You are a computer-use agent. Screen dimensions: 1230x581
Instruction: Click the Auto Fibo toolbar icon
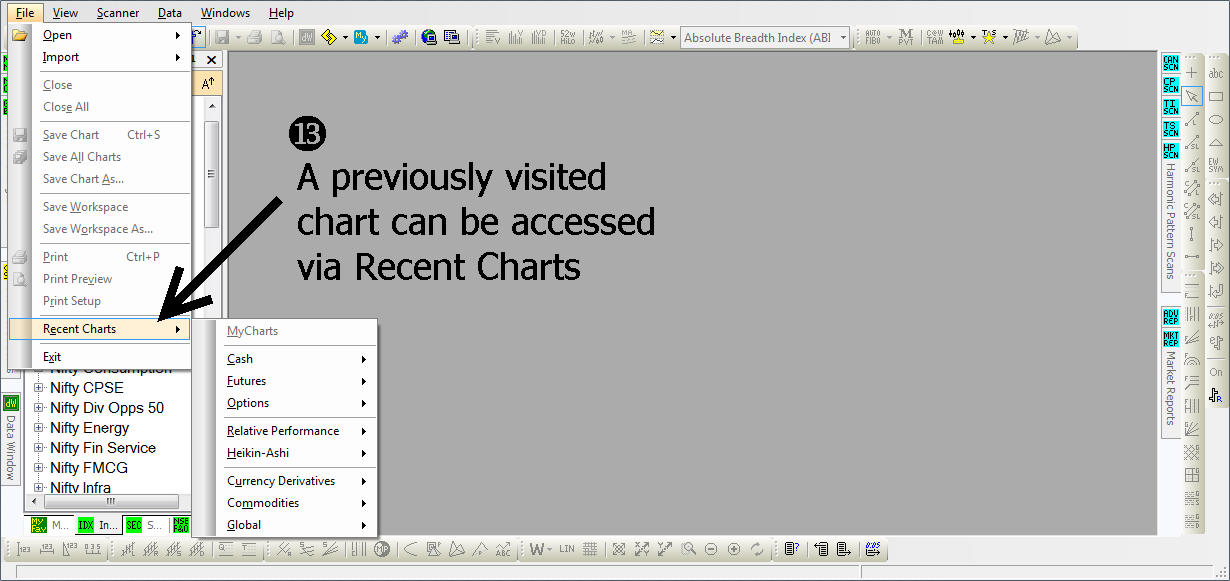[873, 38]
